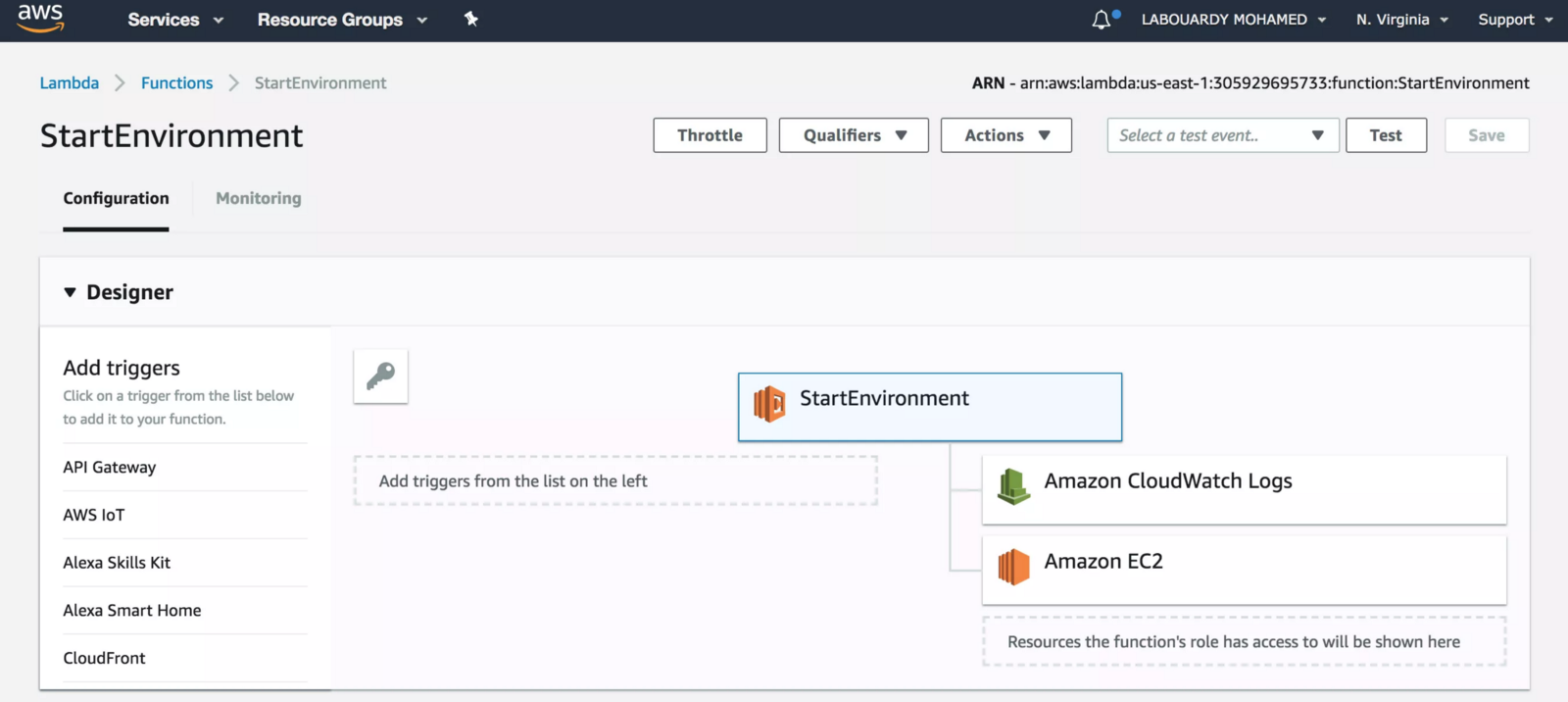Select the Configuration tab
1568x702 pixels.
point(116,198)
